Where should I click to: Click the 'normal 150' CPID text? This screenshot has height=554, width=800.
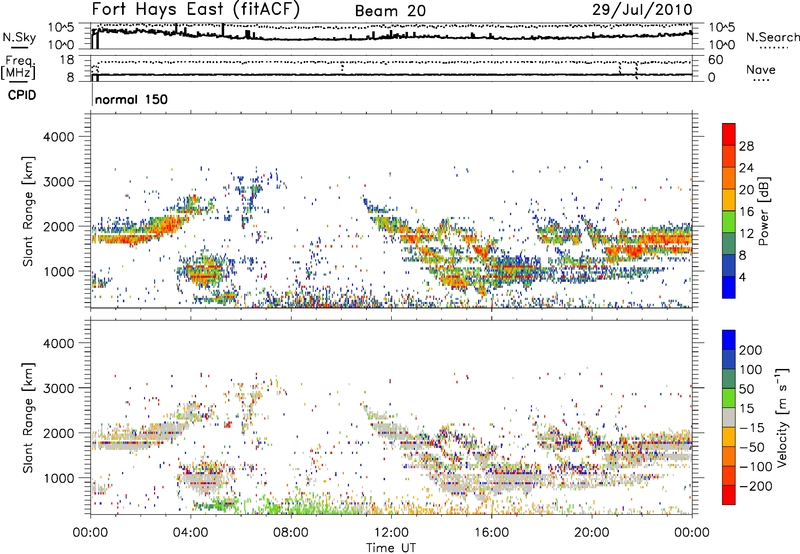click(x=131, y=99)
